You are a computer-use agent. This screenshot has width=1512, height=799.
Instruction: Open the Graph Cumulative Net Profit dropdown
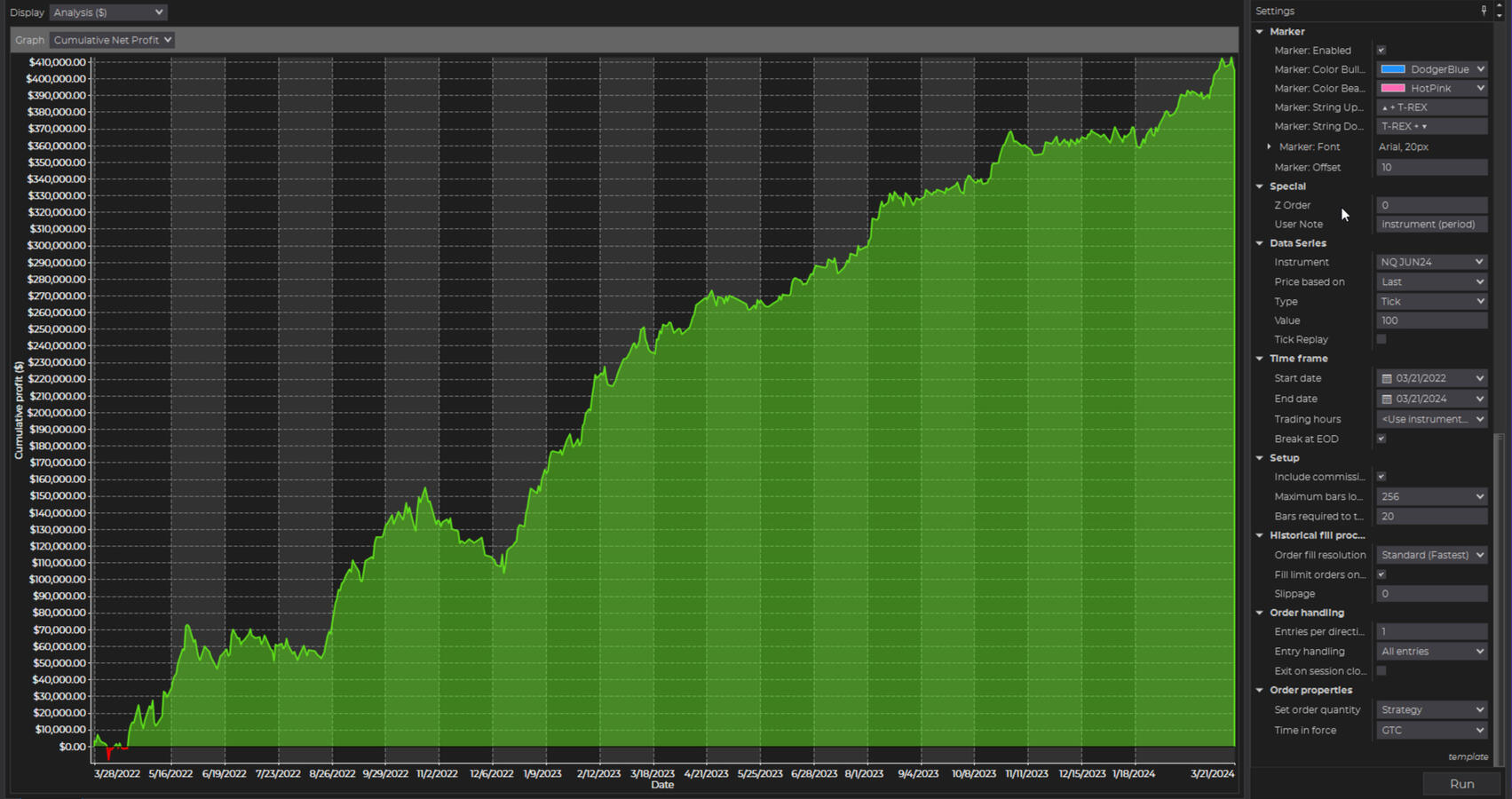click(112, 40)
